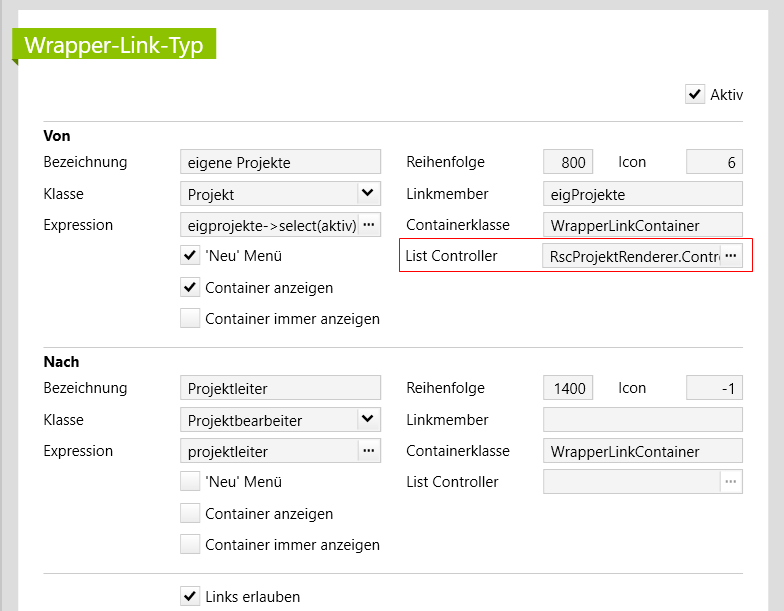The image size is (784, 611).
Task: Click Von Reihenfolge field showing 800
Action: [x=567, y=162]
